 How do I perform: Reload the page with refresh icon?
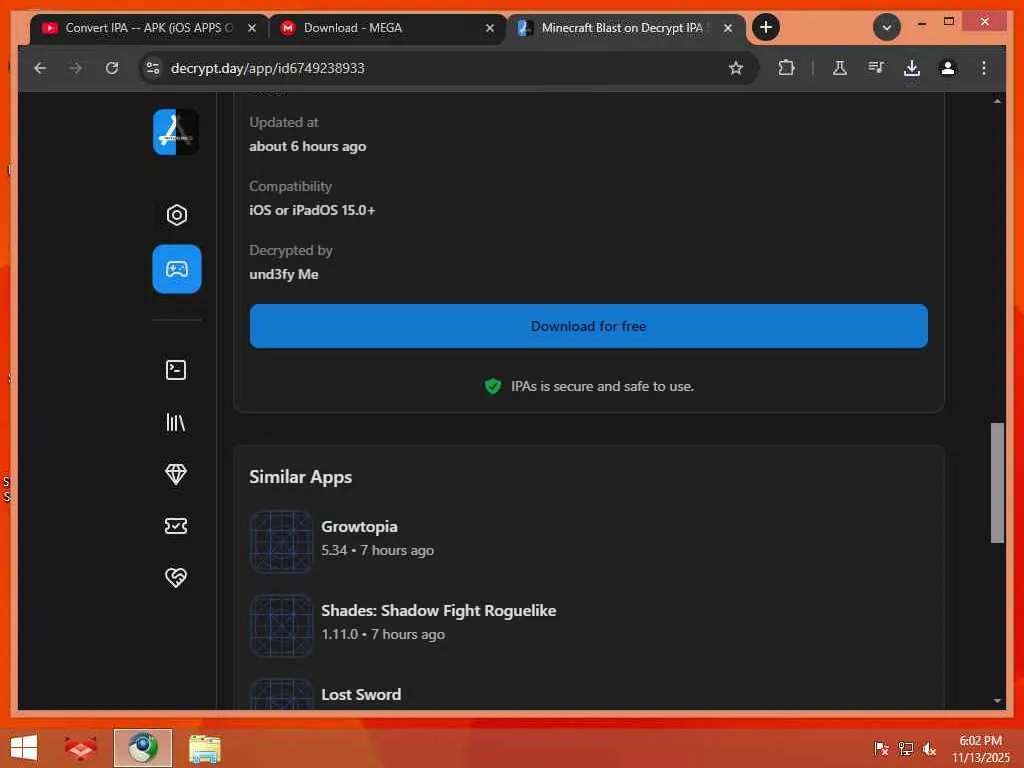click(x=112, y=68)
